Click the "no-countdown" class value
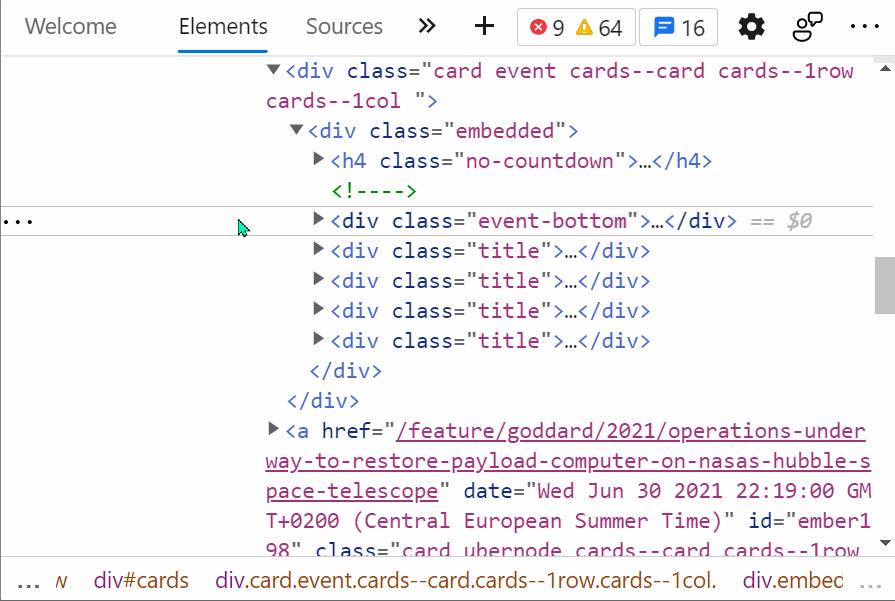This screenshot has width=895, height=601. point(540,162)
